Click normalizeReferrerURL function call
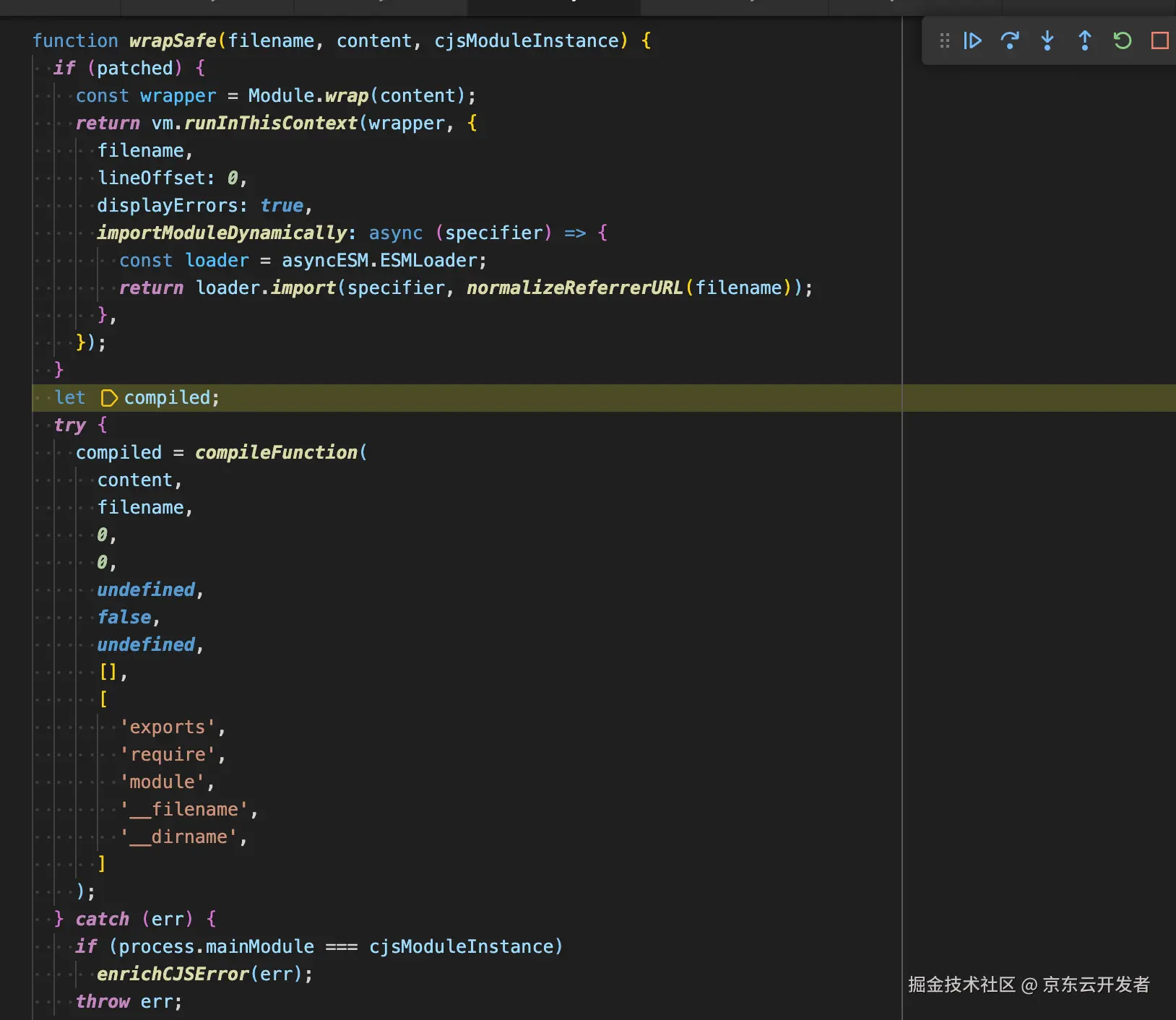 tap(574, 288)
